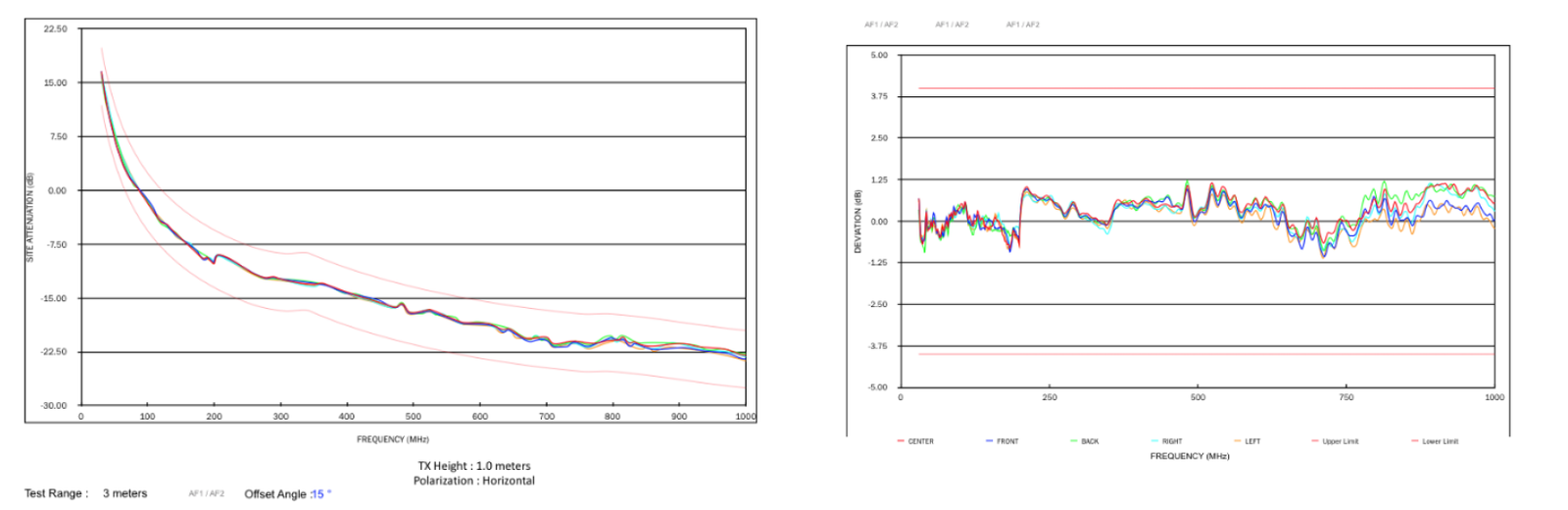This screenshot has width=1568, height=510.
Task: Click FREQUENCY (MHz) label under right chart
Action: pyautogui.click(x=1189, y=456)
